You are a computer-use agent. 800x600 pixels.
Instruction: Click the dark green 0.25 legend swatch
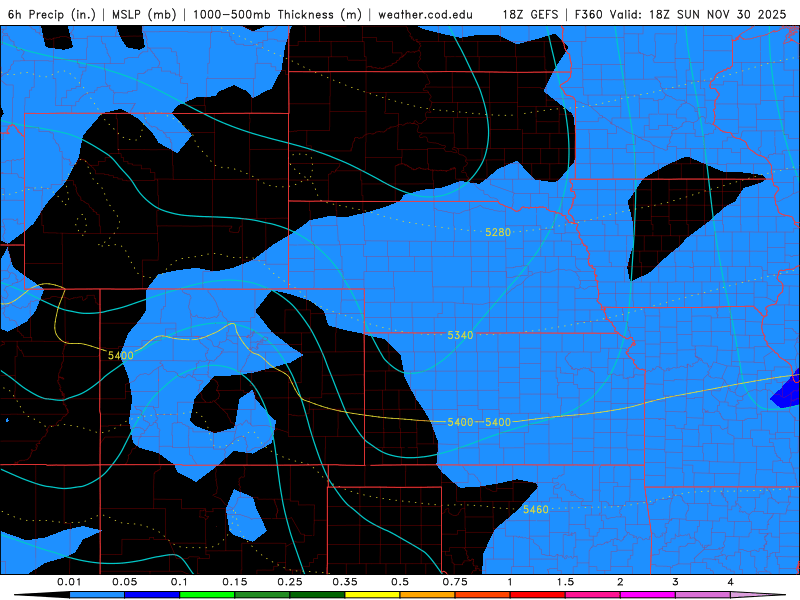click(317, 595)
